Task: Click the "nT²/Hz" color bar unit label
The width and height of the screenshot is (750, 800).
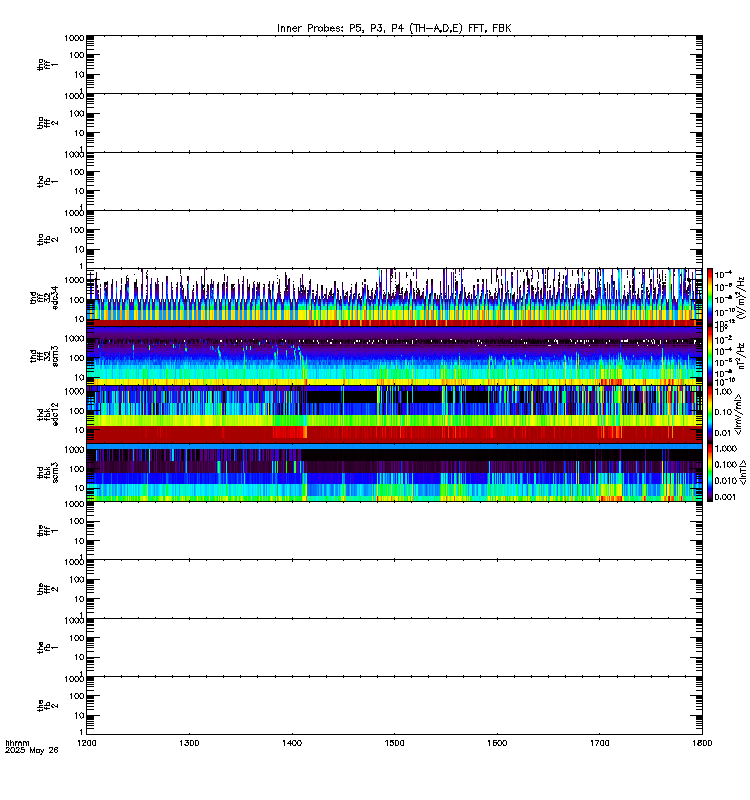Action: pos(741,356)
